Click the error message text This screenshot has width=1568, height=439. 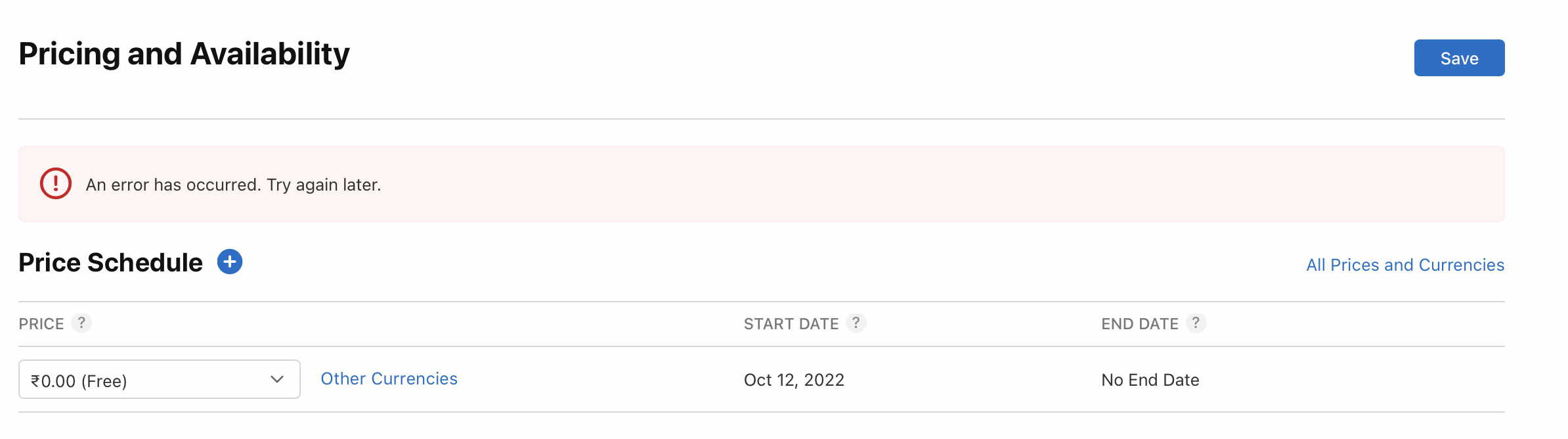tap(233, 185)
